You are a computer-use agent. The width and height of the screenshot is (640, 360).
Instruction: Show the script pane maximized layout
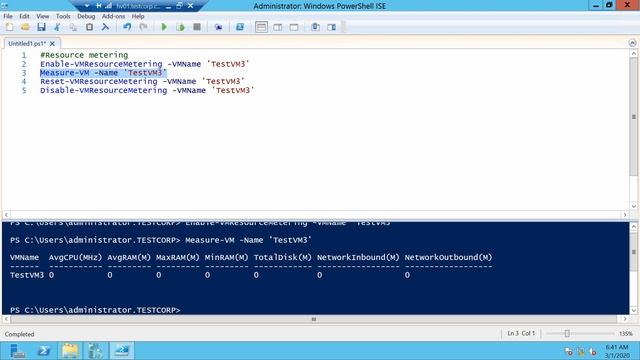point(294,27)
